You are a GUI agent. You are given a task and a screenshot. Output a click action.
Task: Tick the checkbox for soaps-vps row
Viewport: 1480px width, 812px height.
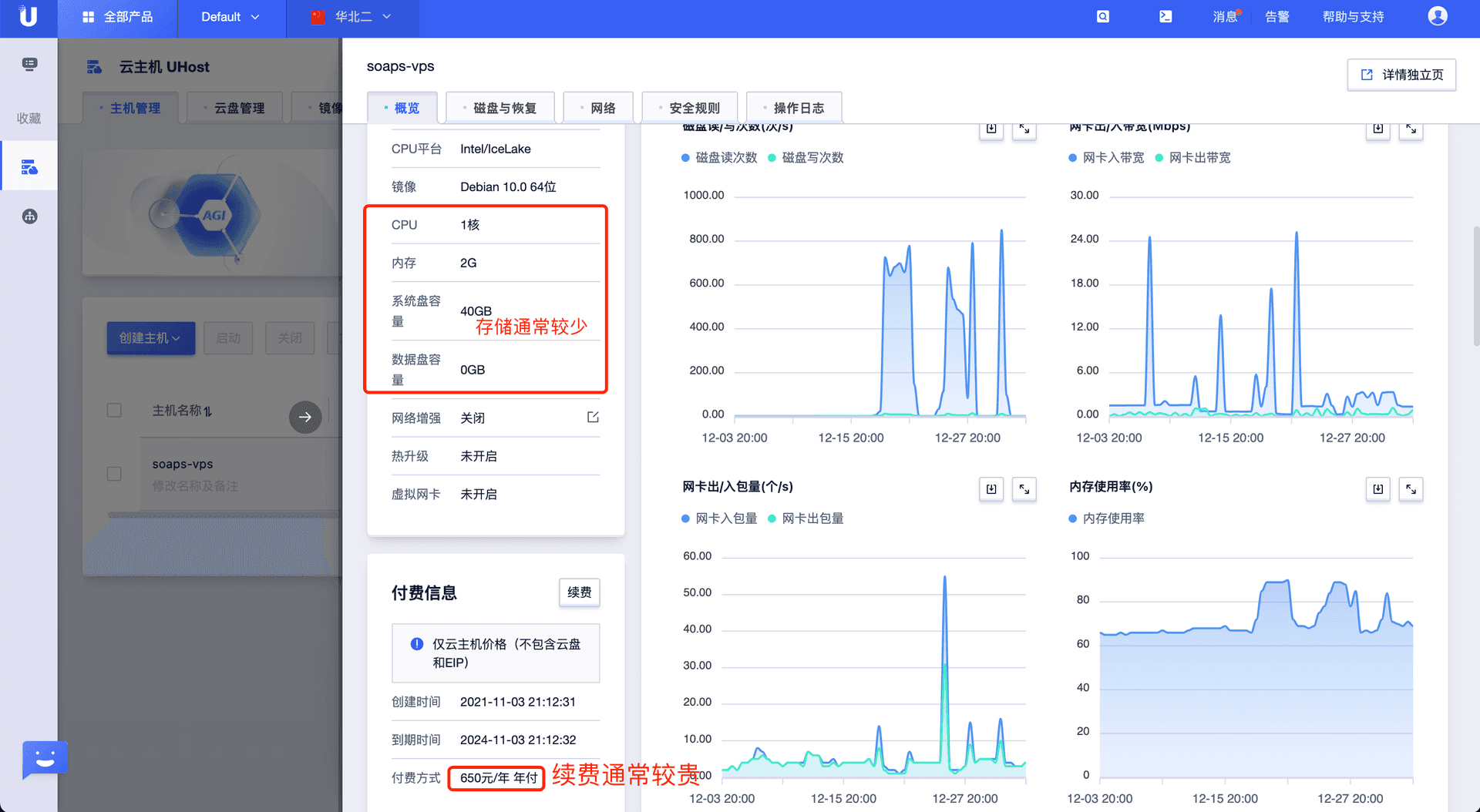[114, 474]
